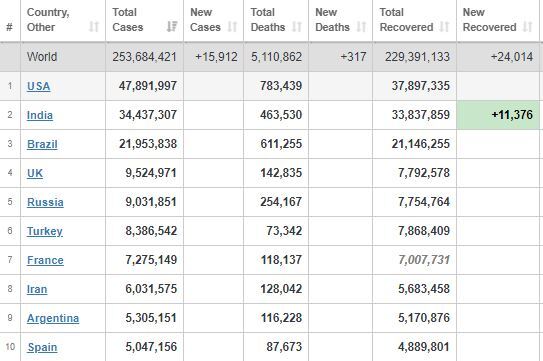543x361 pixels.
Task: Select Brazil total cases 21,953,838
Action: point(148,144)
